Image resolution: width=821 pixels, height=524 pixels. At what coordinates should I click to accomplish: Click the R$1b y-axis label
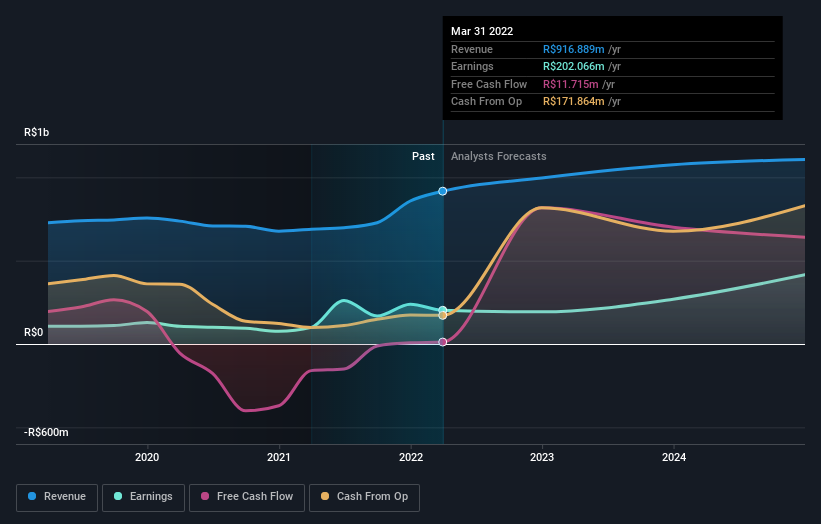pyautogui.click(x=37, y=132)
